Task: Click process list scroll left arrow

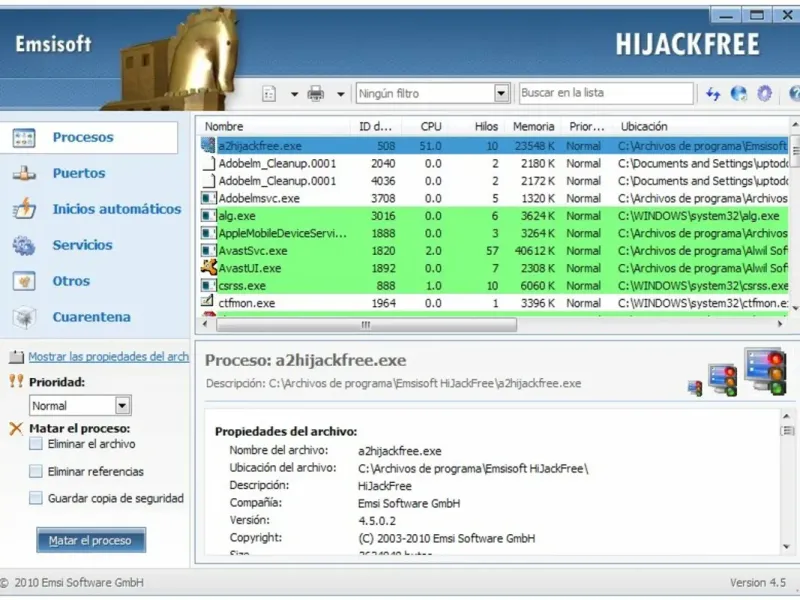Action: [205, 324]
